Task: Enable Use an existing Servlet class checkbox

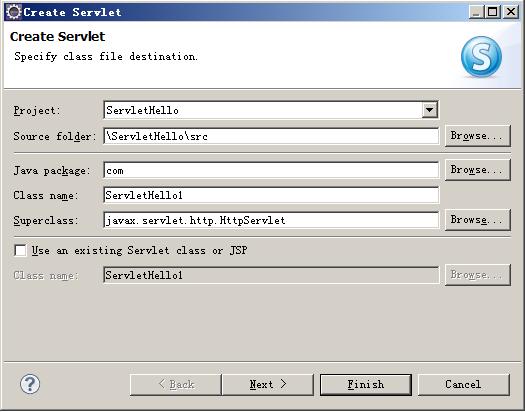Action: click(20, 250)
